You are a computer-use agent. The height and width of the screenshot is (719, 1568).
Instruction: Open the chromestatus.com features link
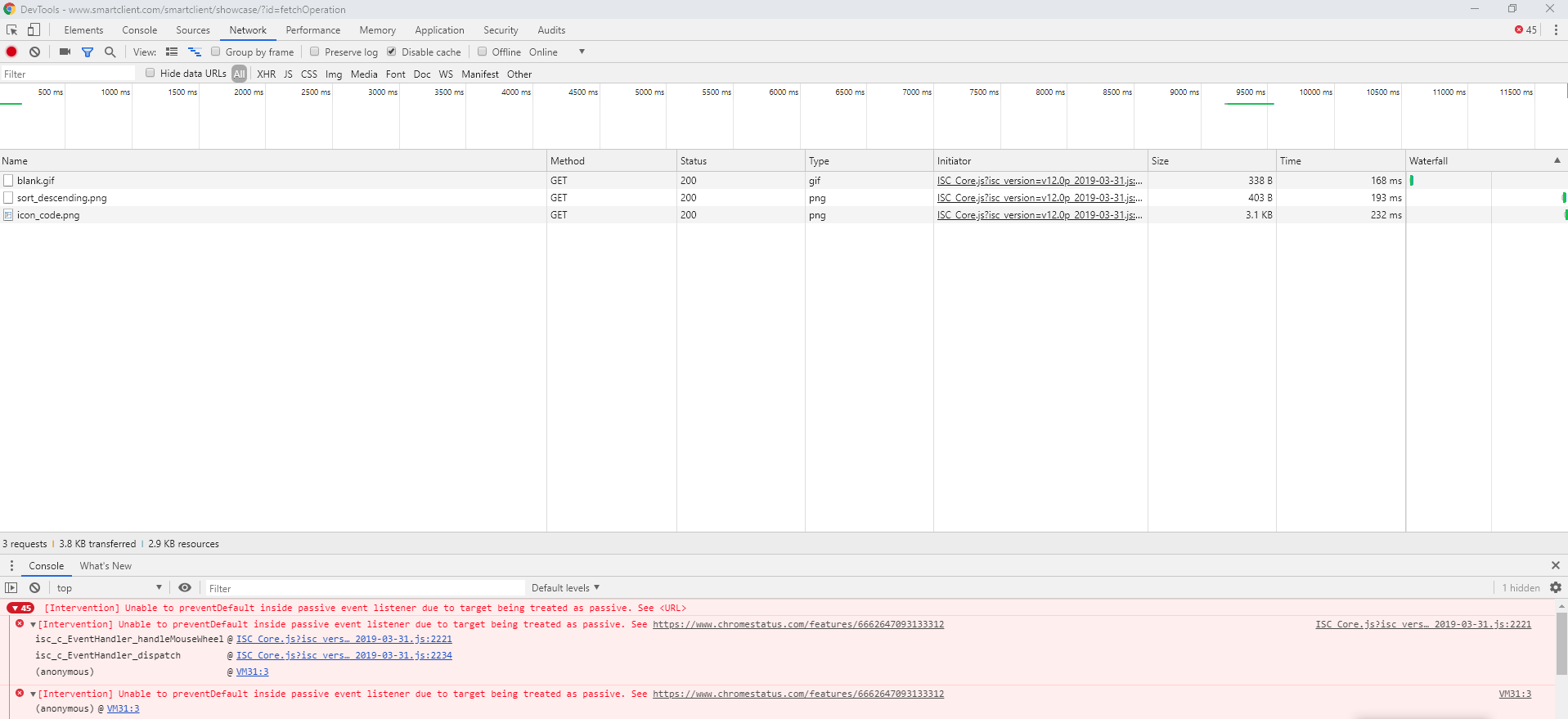click(797, 624)
